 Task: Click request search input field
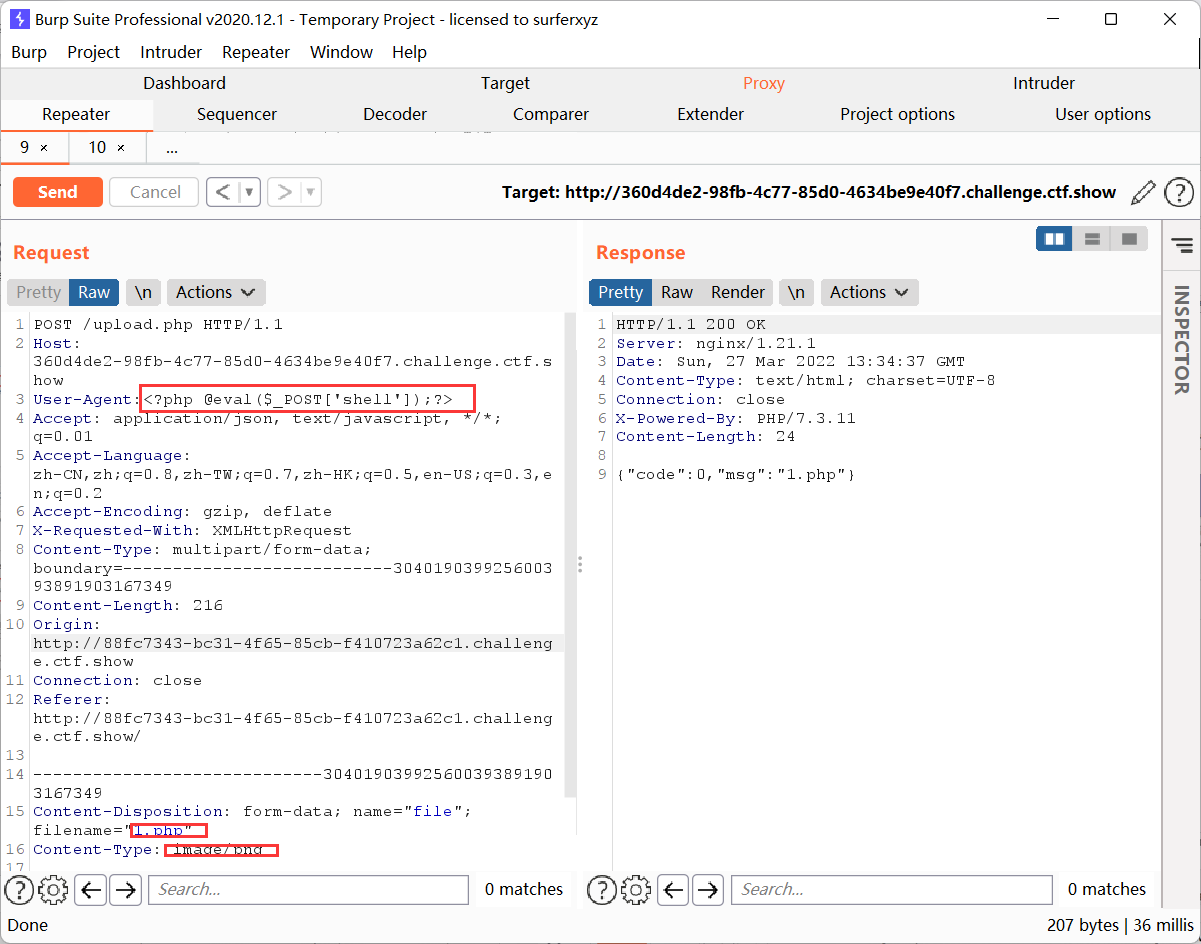308,889
